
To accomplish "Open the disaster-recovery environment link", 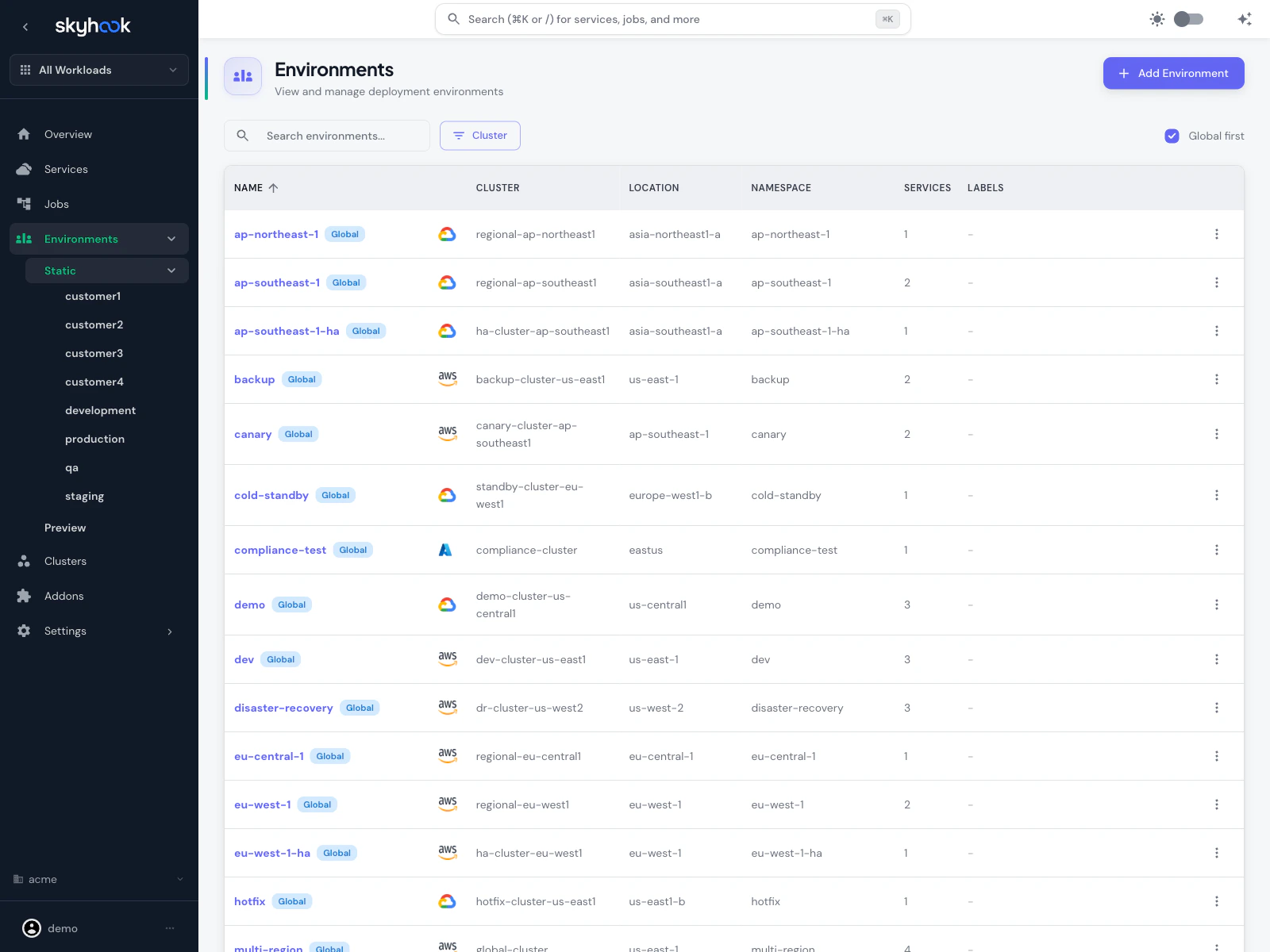I will [283, 708].
